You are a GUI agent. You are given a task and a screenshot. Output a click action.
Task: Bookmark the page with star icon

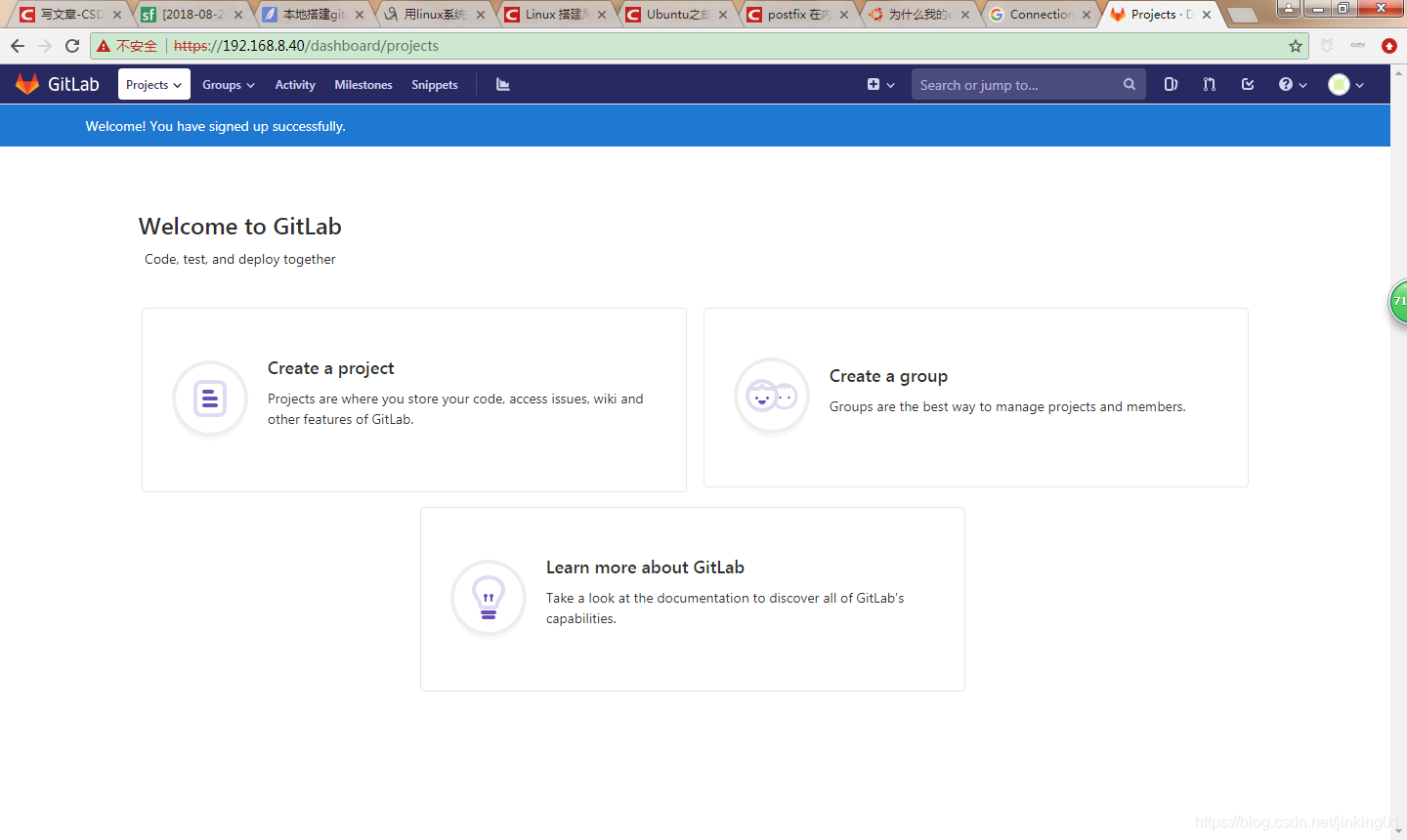(x=1296, y=46)
